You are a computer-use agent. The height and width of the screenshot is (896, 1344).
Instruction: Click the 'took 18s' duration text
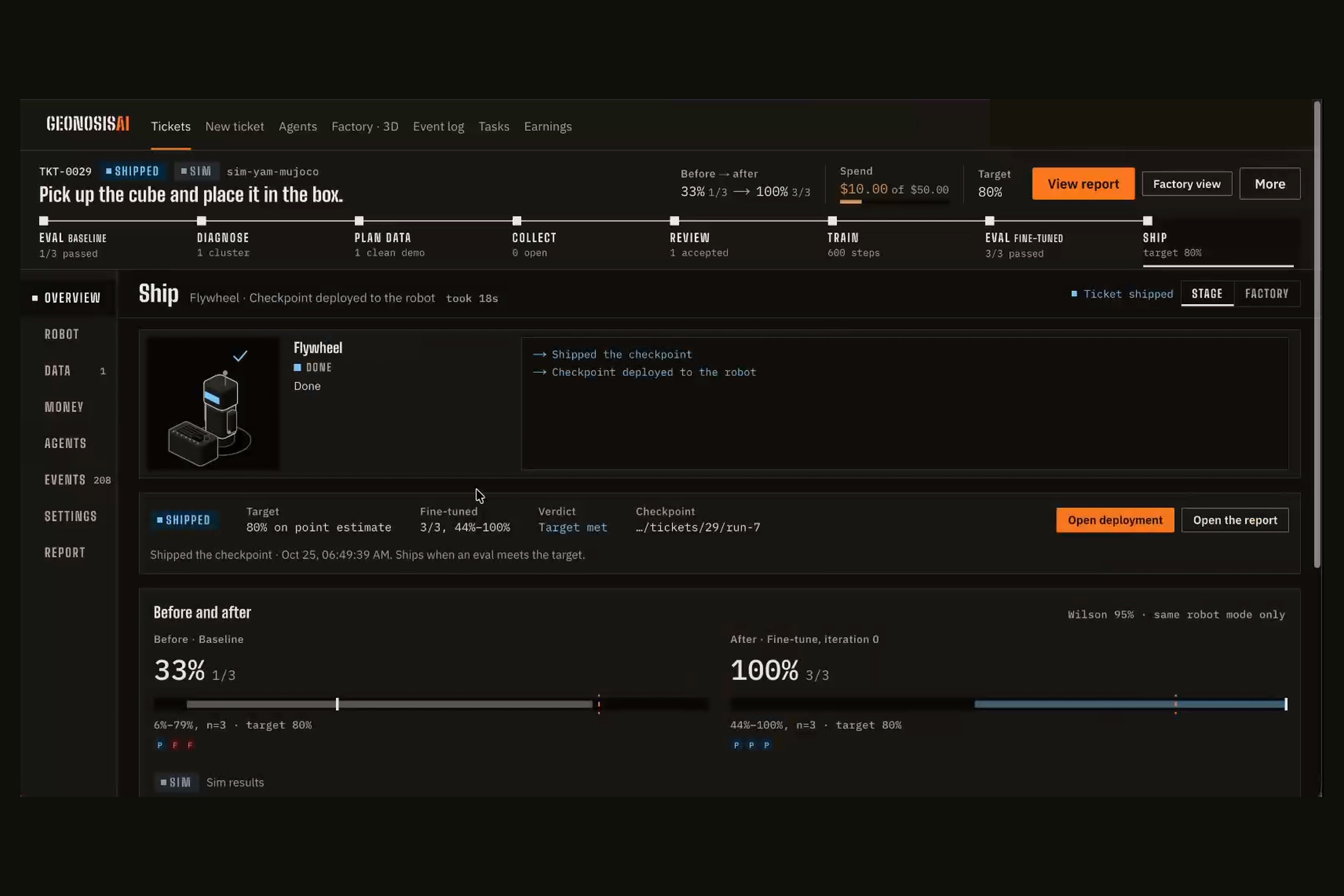click(472, 299)
